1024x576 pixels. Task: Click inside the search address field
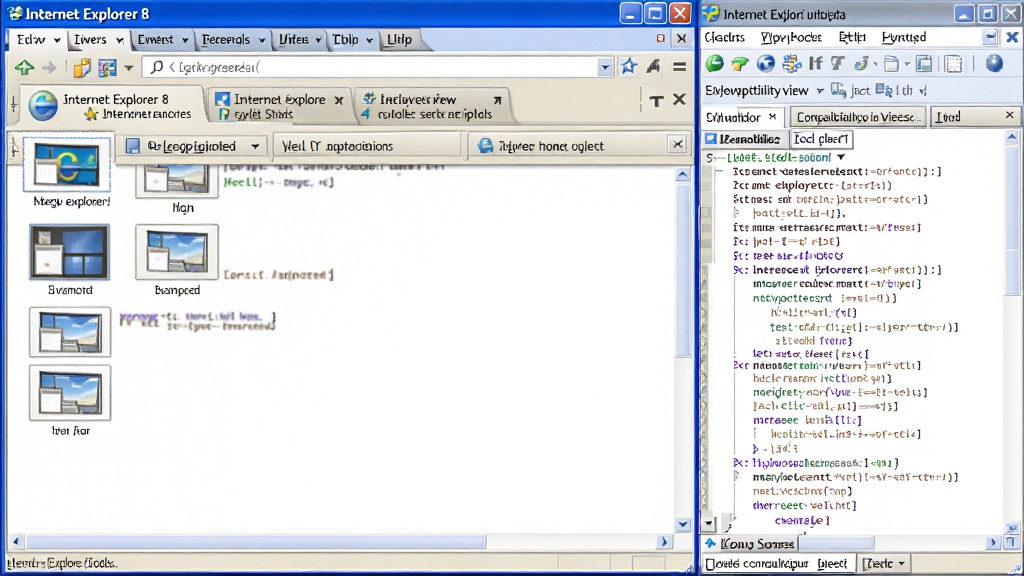point(371,67)
